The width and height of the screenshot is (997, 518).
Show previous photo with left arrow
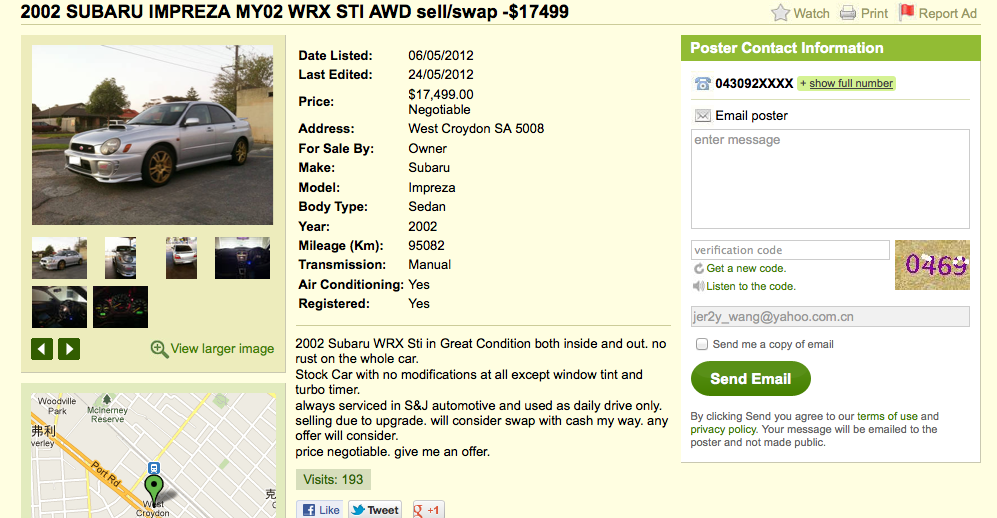pyautogui.click(x=42, y=349)
